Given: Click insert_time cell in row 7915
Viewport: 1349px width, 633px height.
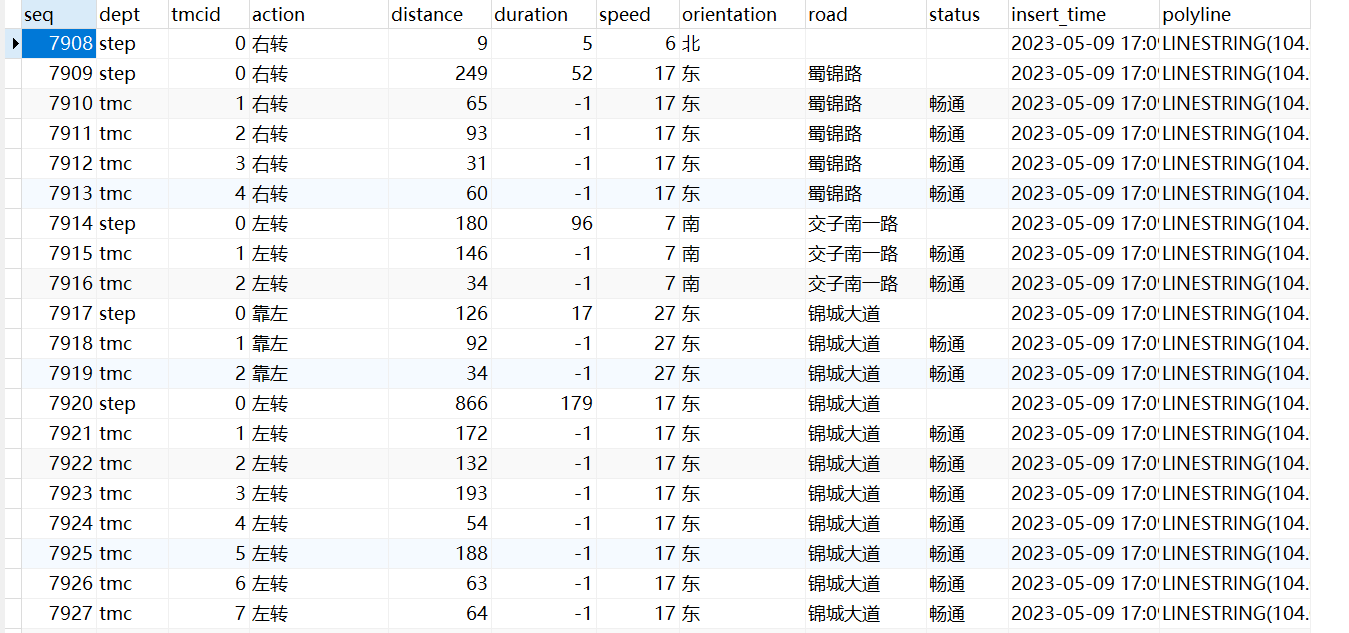Looking at the screenshot, I should click(x=1084, y=254).
